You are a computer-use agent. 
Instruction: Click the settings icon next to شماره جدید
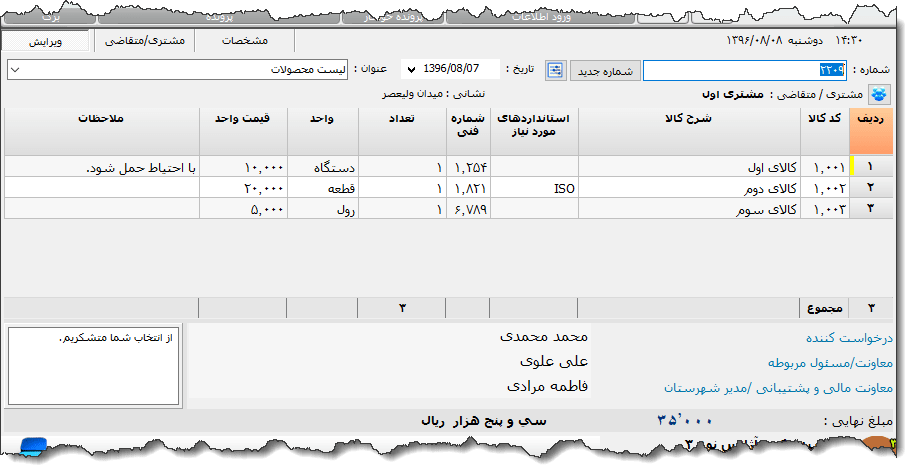click(556, 71)
